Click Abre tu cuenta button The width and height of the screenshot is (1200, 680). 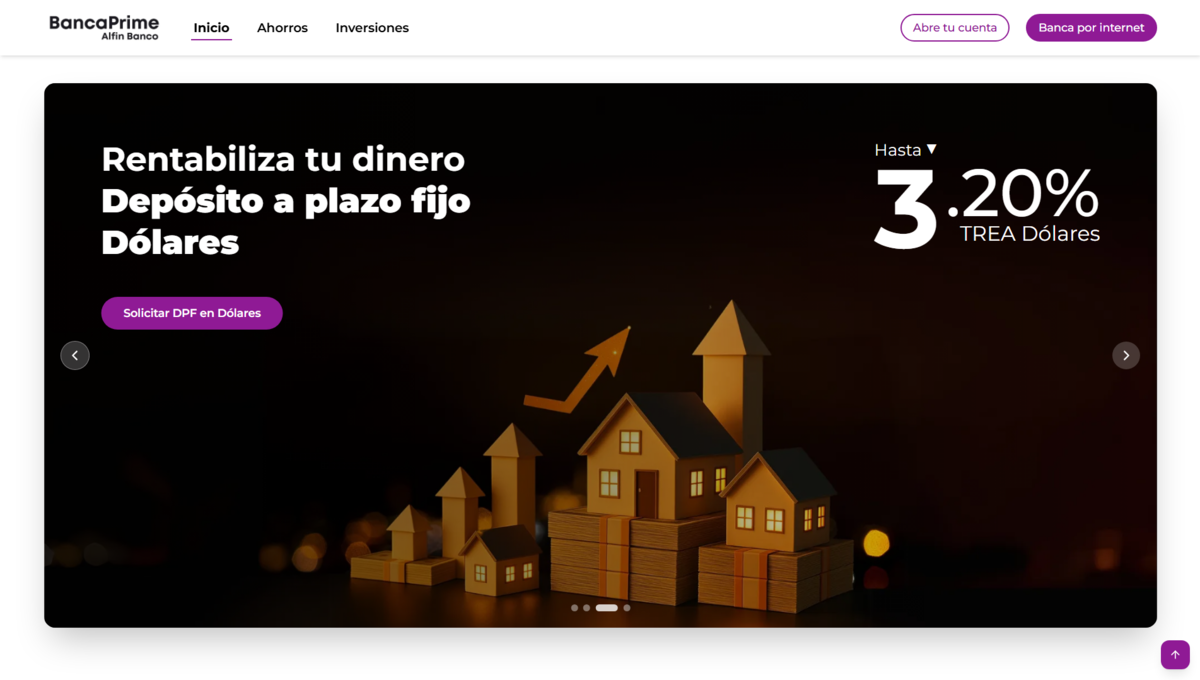coord(955,28)
